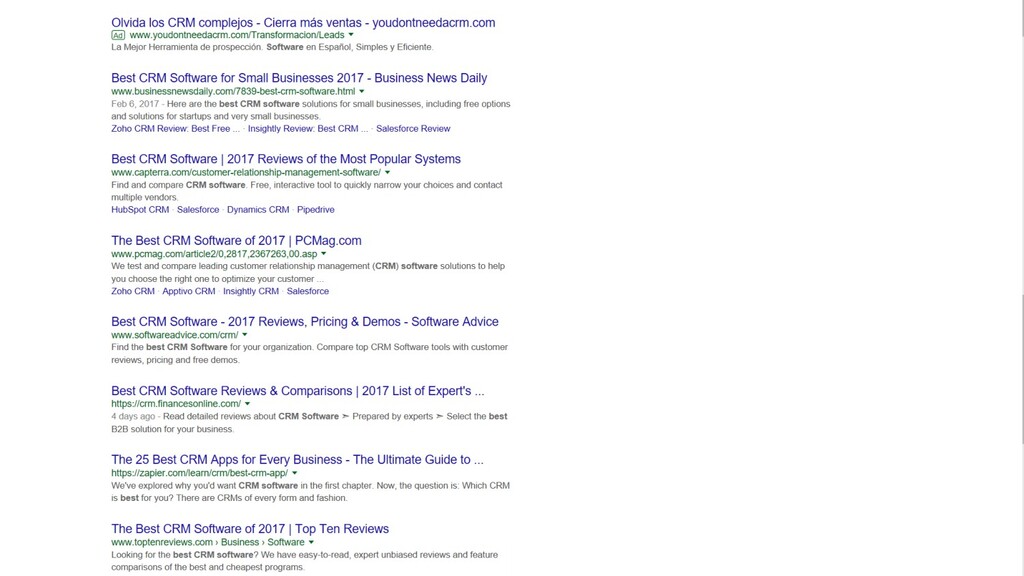This screenshot has height=576, width=1024.
Task: Open the Insightly CRM sitelink
Action: 251,292
